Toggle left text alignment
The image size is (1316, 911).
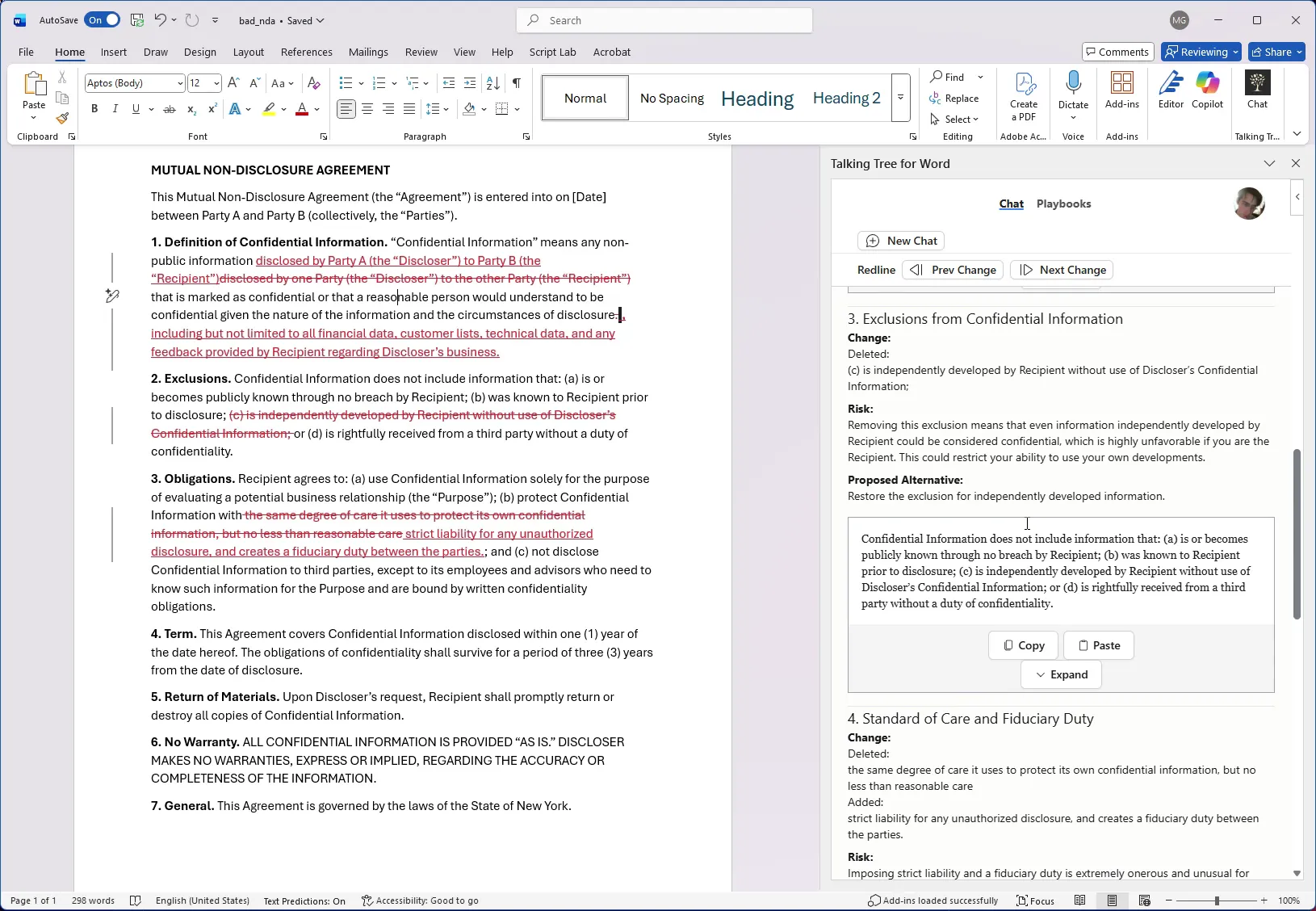346,109
